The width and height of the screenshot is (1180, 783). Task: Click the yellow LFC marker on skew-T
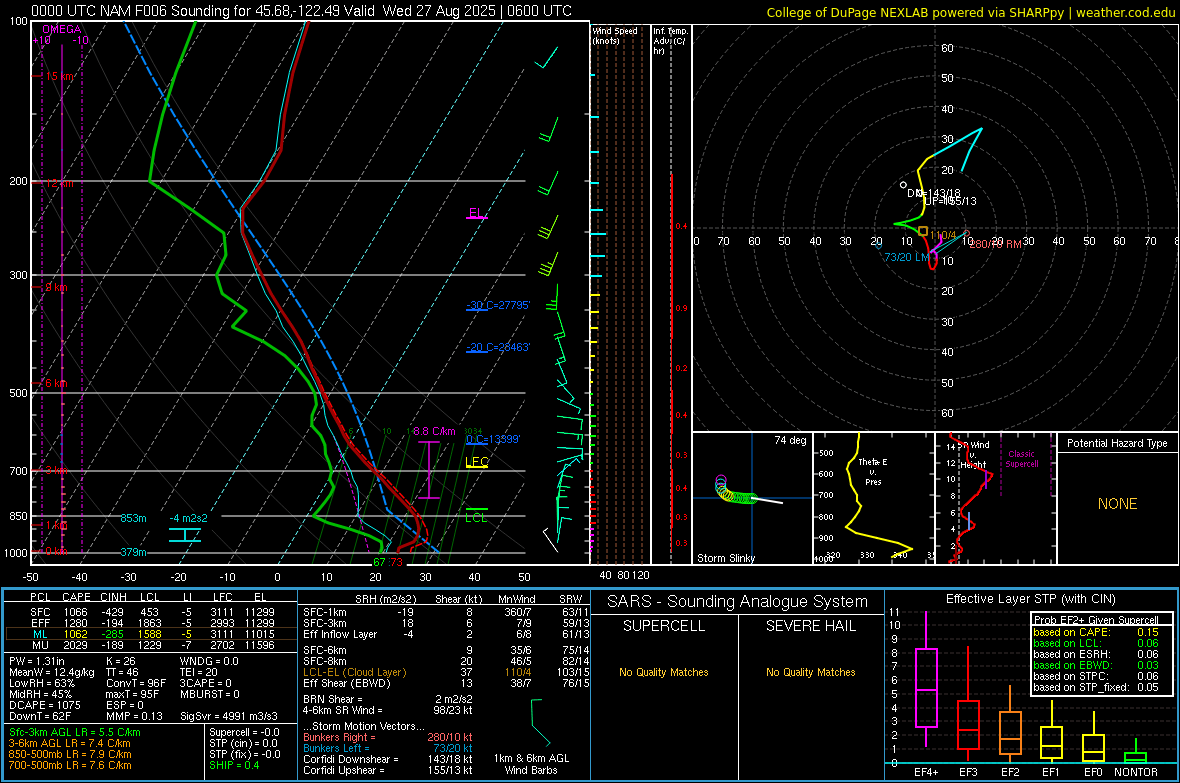tap(477, 462)
